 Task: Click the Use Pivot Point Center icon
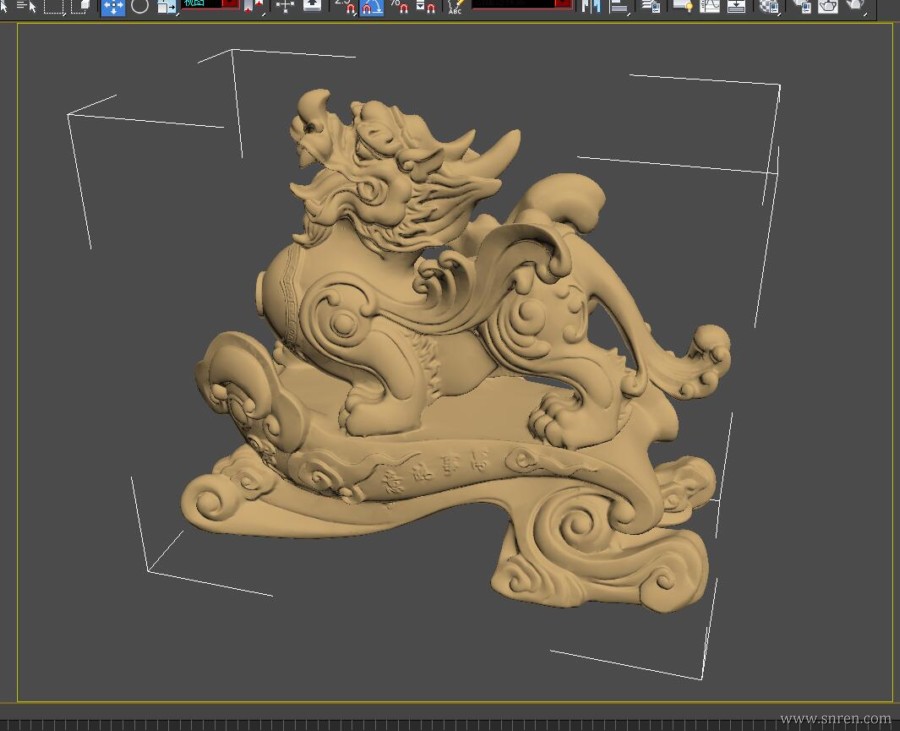tap(253, 6)
